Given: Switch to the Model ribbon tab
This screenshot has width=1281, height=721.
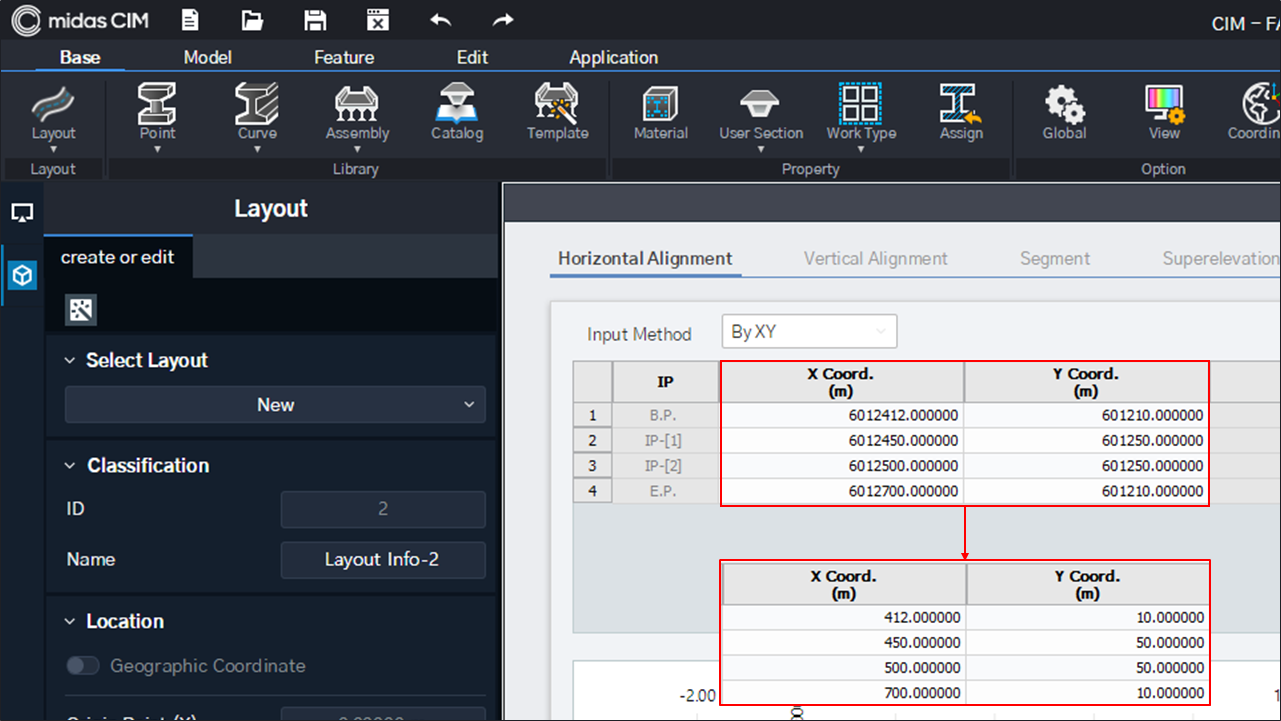Looking at the screenshot, I should coord(208,57).
